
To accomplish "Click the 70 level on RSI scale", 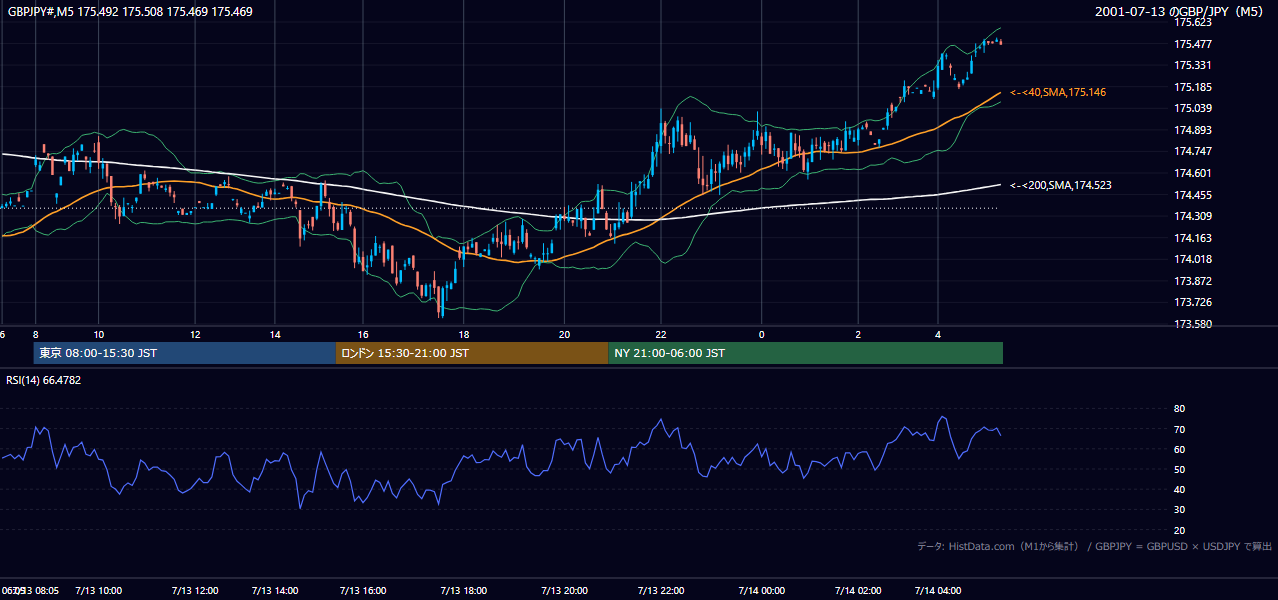I will 1180,429.
